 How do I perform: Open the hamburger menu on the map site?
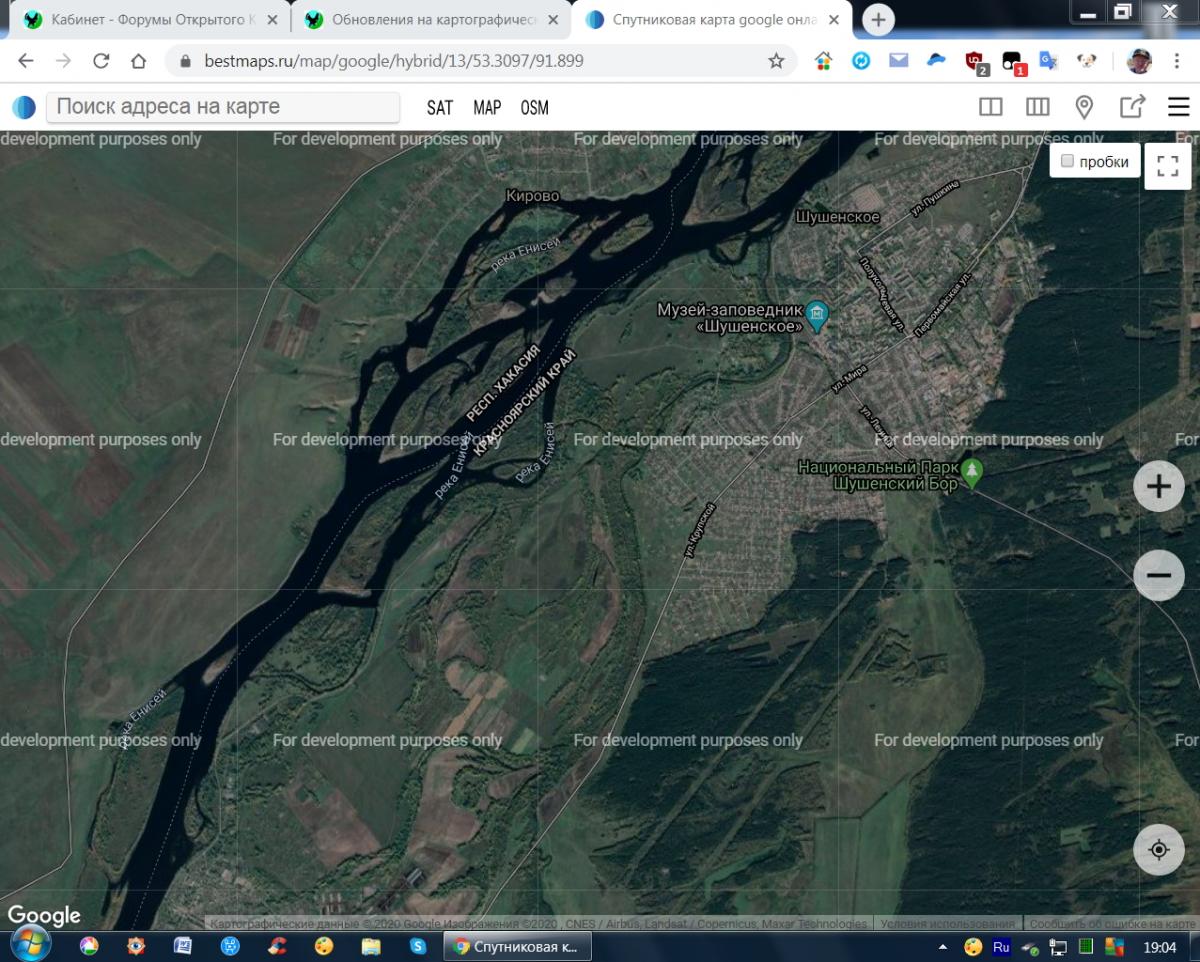1179,107
